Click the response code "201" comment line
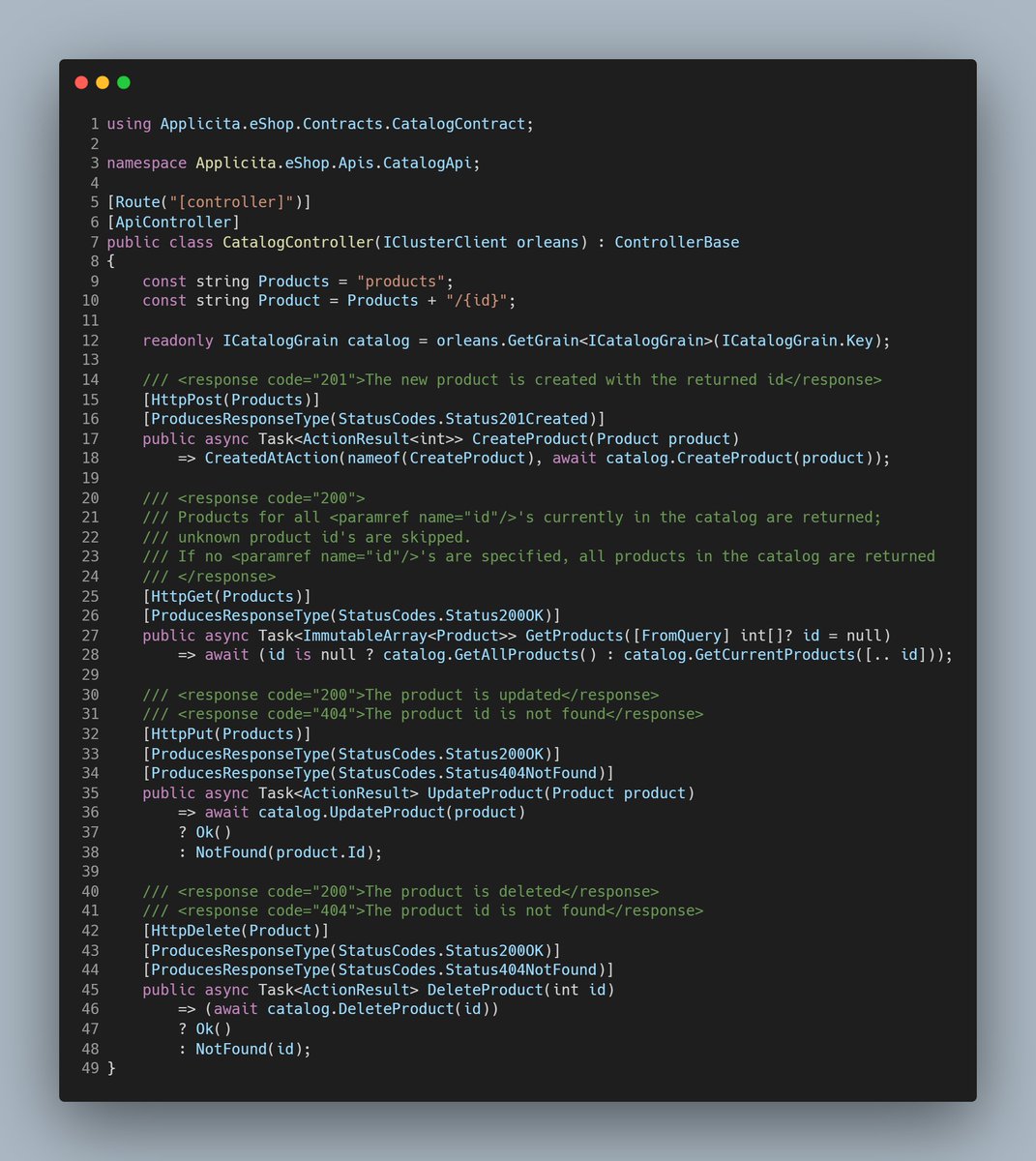 [x=512, y=380]
